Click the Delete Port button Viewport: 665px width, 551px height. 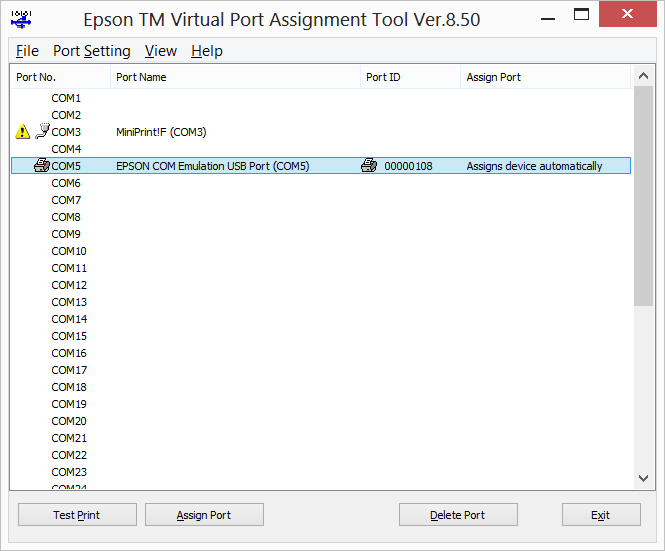coord(458,515)
